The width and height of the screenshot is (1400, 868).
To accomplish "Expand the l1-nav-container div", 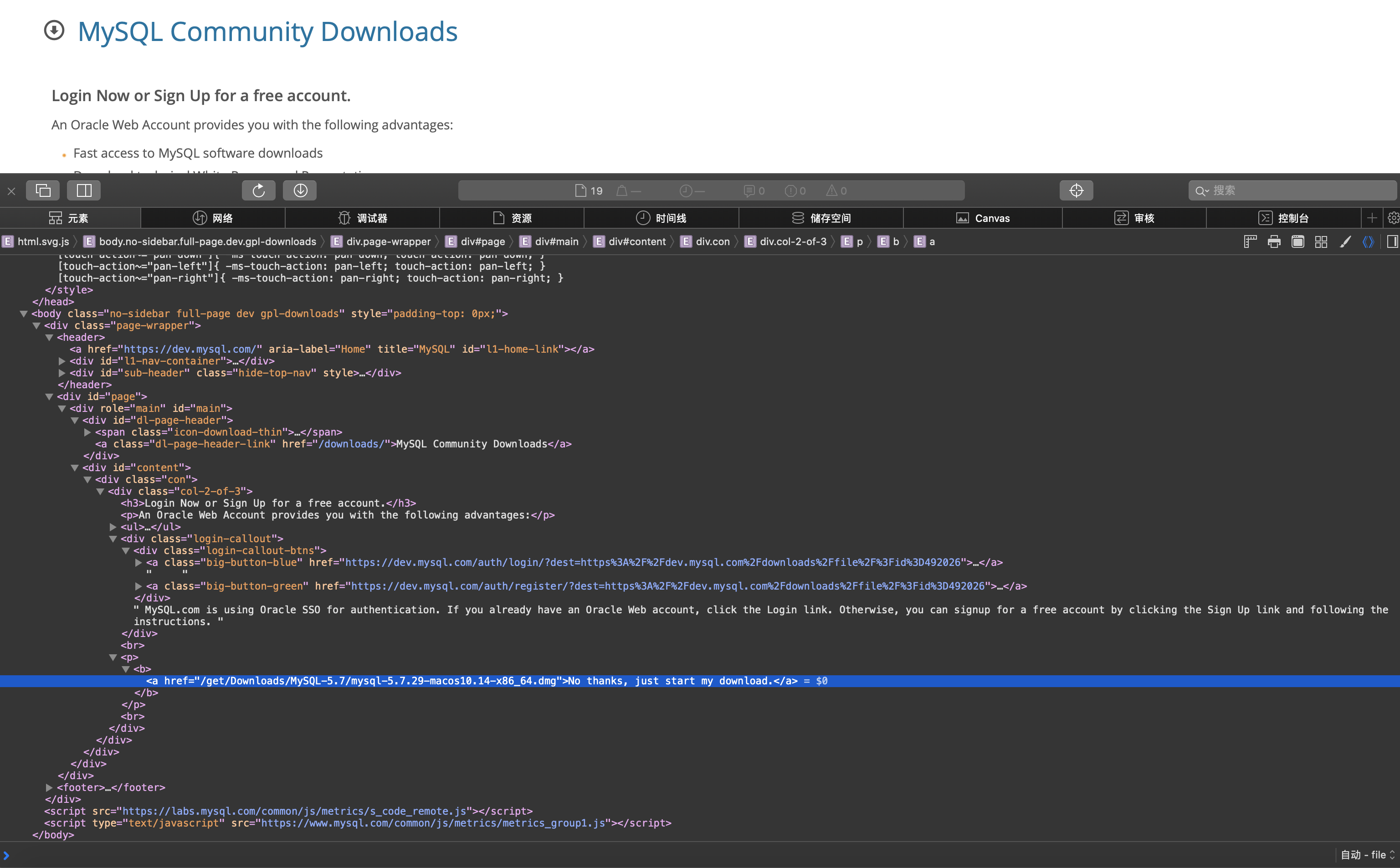I will pyautogui.click(x=62, y=361).
